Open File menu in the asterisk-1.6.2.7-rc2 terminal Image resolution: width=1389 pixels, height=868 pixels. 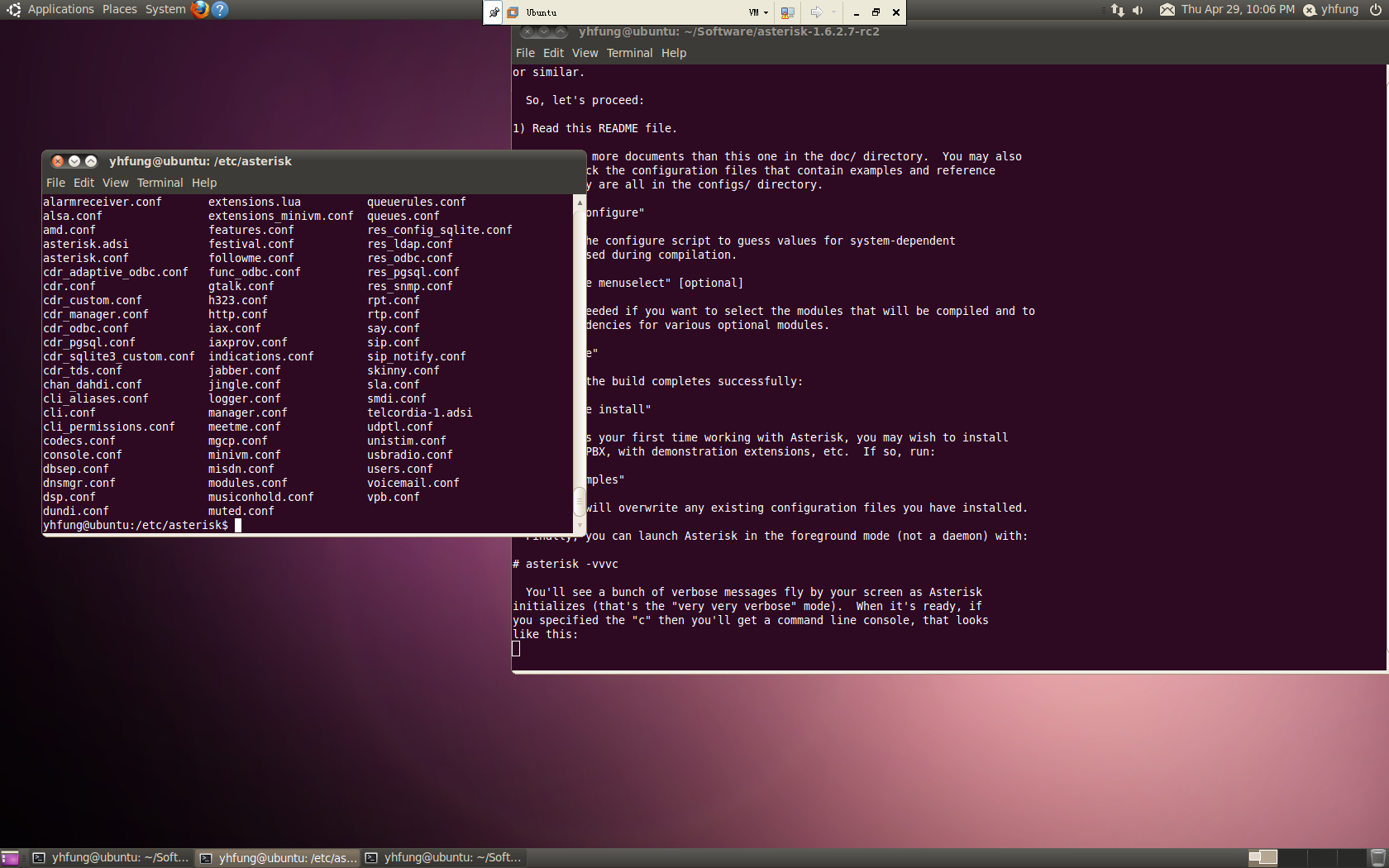coord(525,53)
